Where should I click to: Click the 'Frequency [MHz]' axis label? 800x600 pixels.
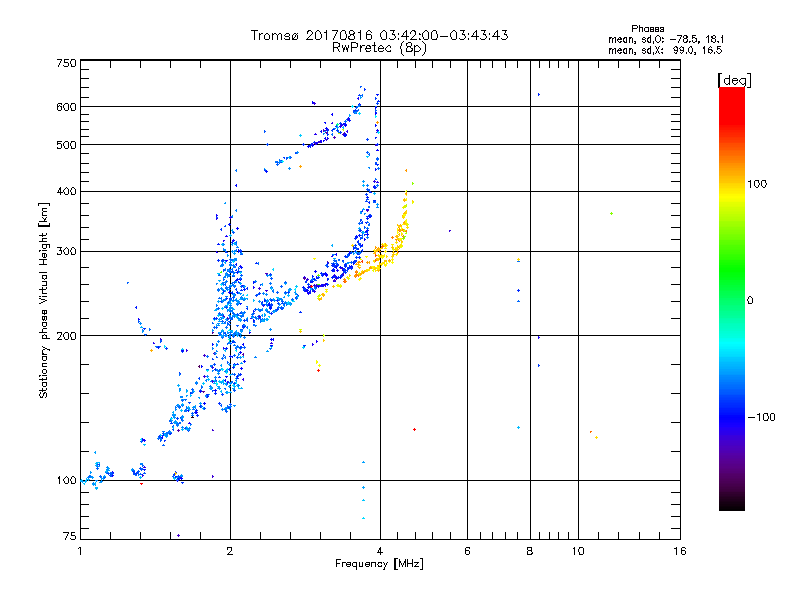point(379,564)
